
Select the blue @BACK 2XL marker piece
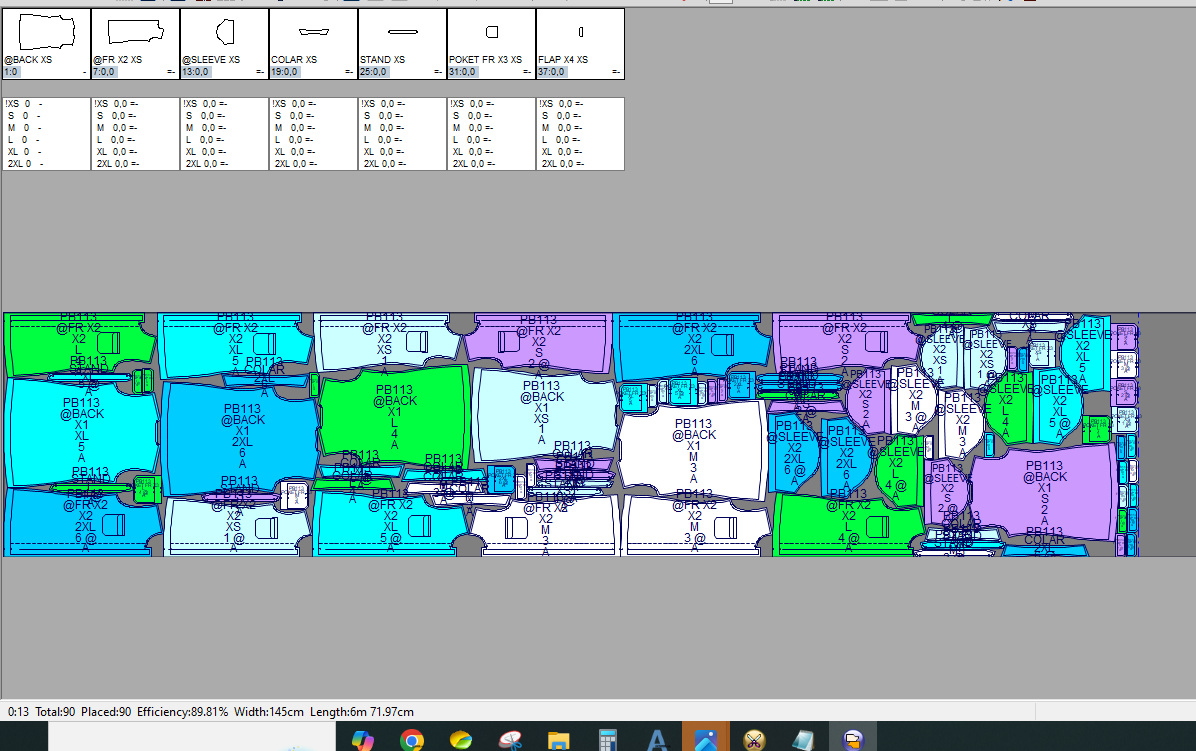242,436
